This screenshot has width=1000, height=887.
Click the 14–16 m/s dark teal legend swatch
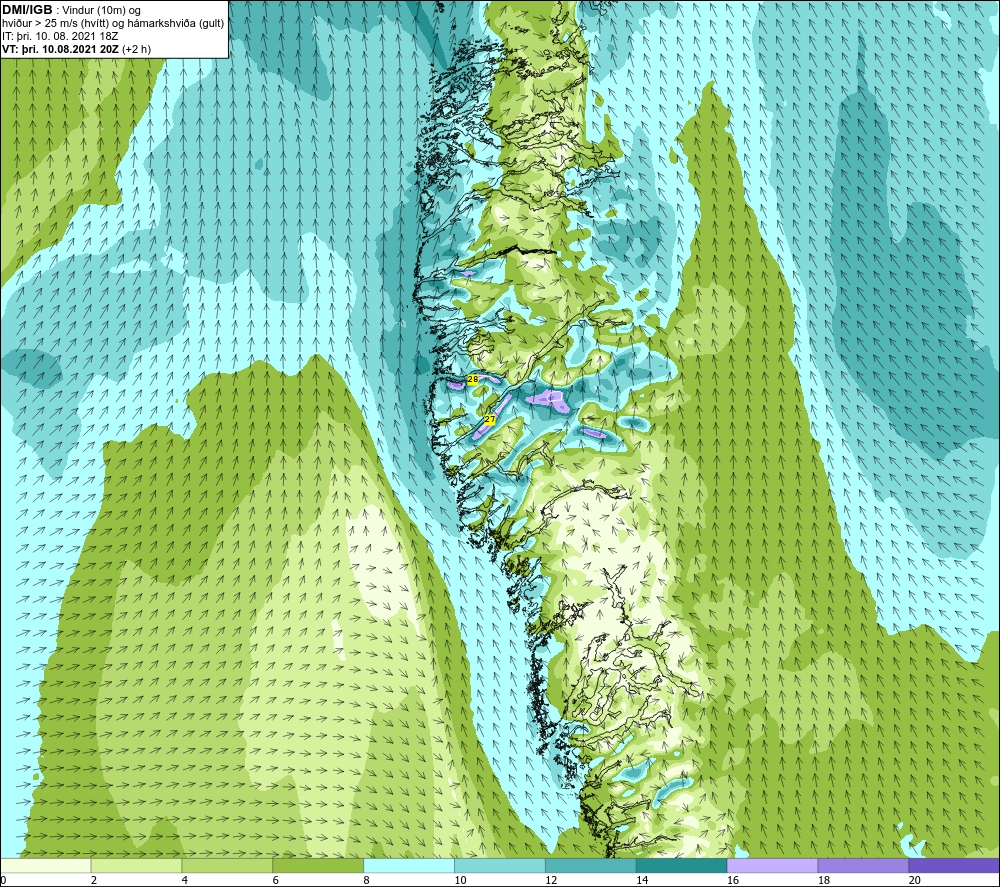(682, 865)
